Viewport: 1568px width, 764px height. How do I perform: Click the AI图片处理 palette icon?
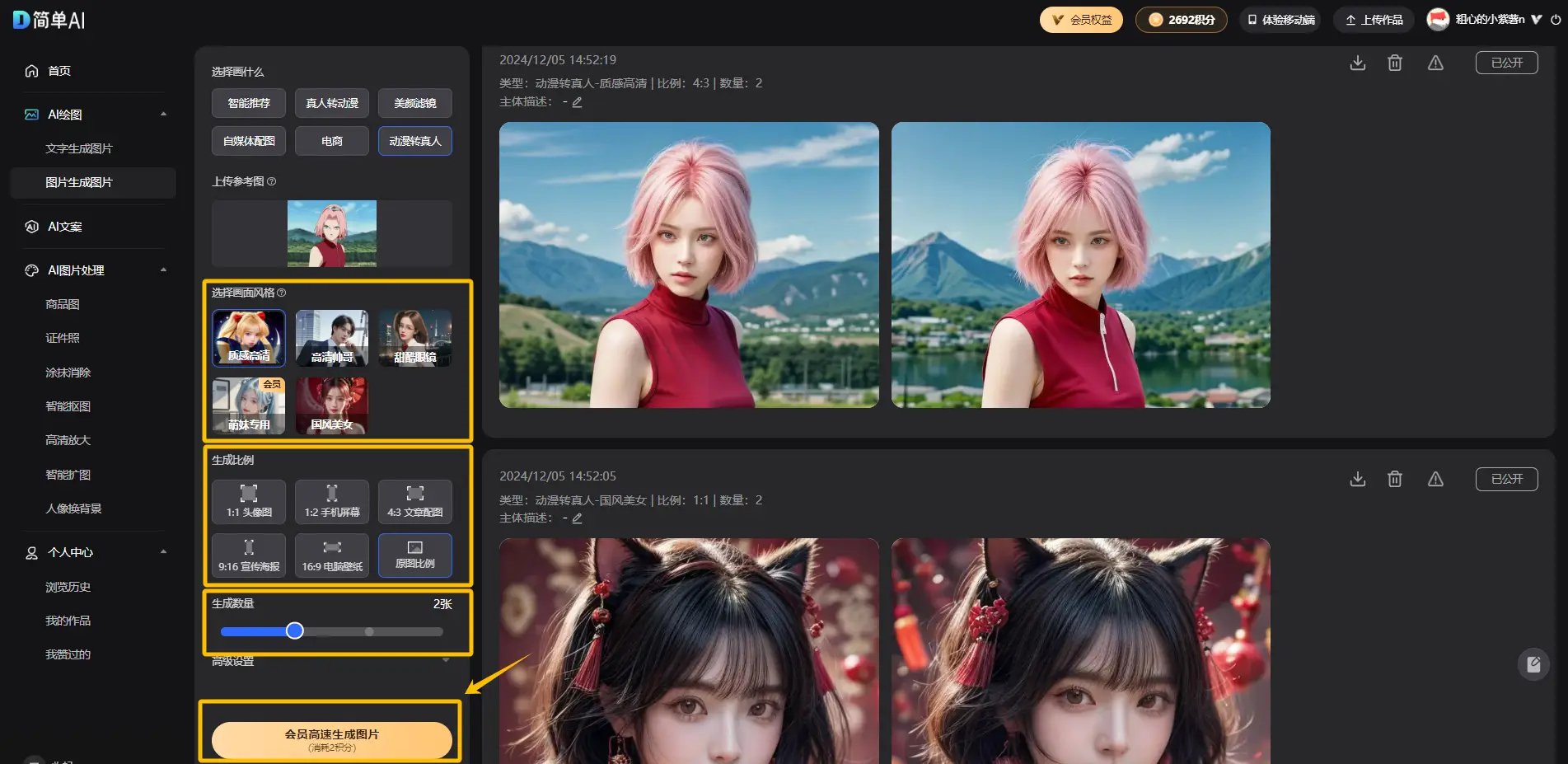[31, 270]
